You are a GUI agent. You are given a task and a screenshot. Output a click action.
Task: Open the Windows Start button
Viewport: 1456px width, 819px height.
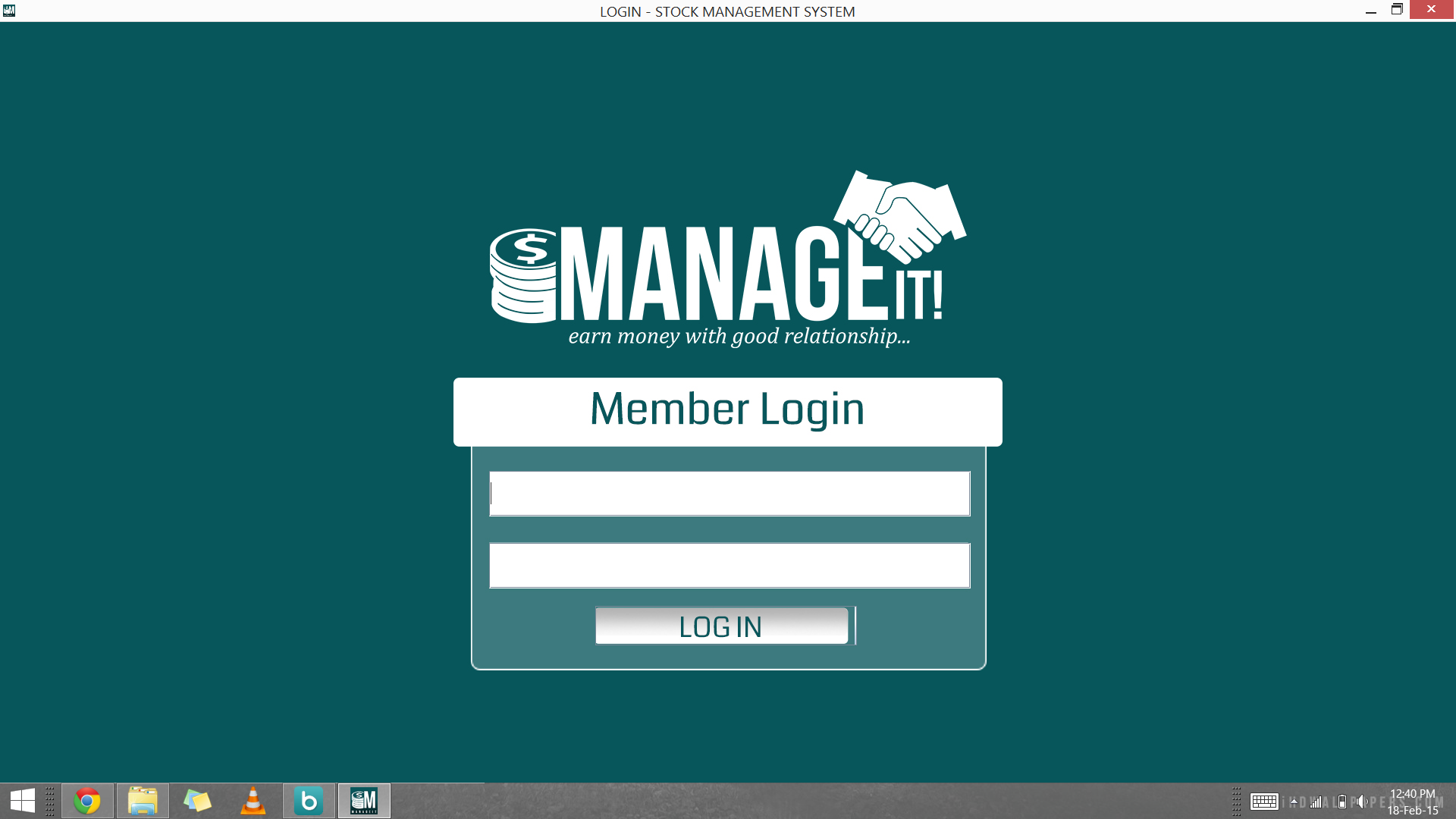pos(23,801)
